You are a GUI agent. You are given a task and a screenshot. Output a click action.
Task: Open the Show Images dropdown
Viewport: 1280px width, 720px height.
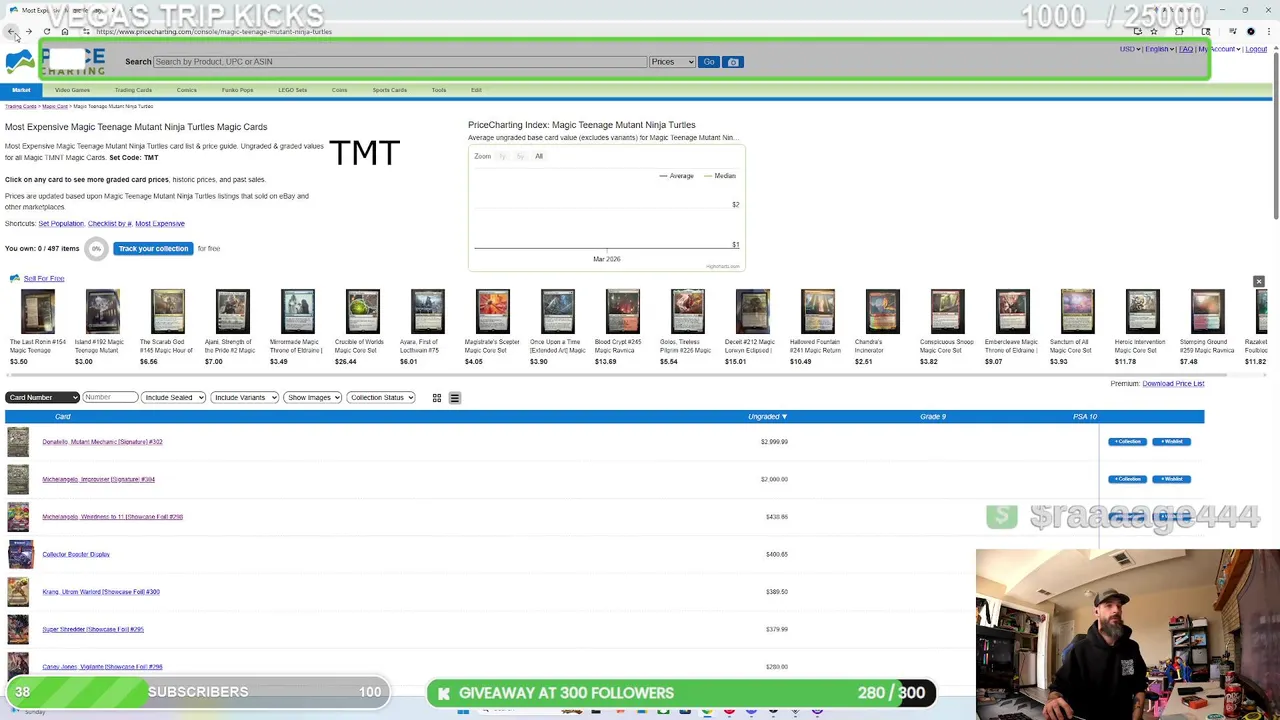[312, 398]
